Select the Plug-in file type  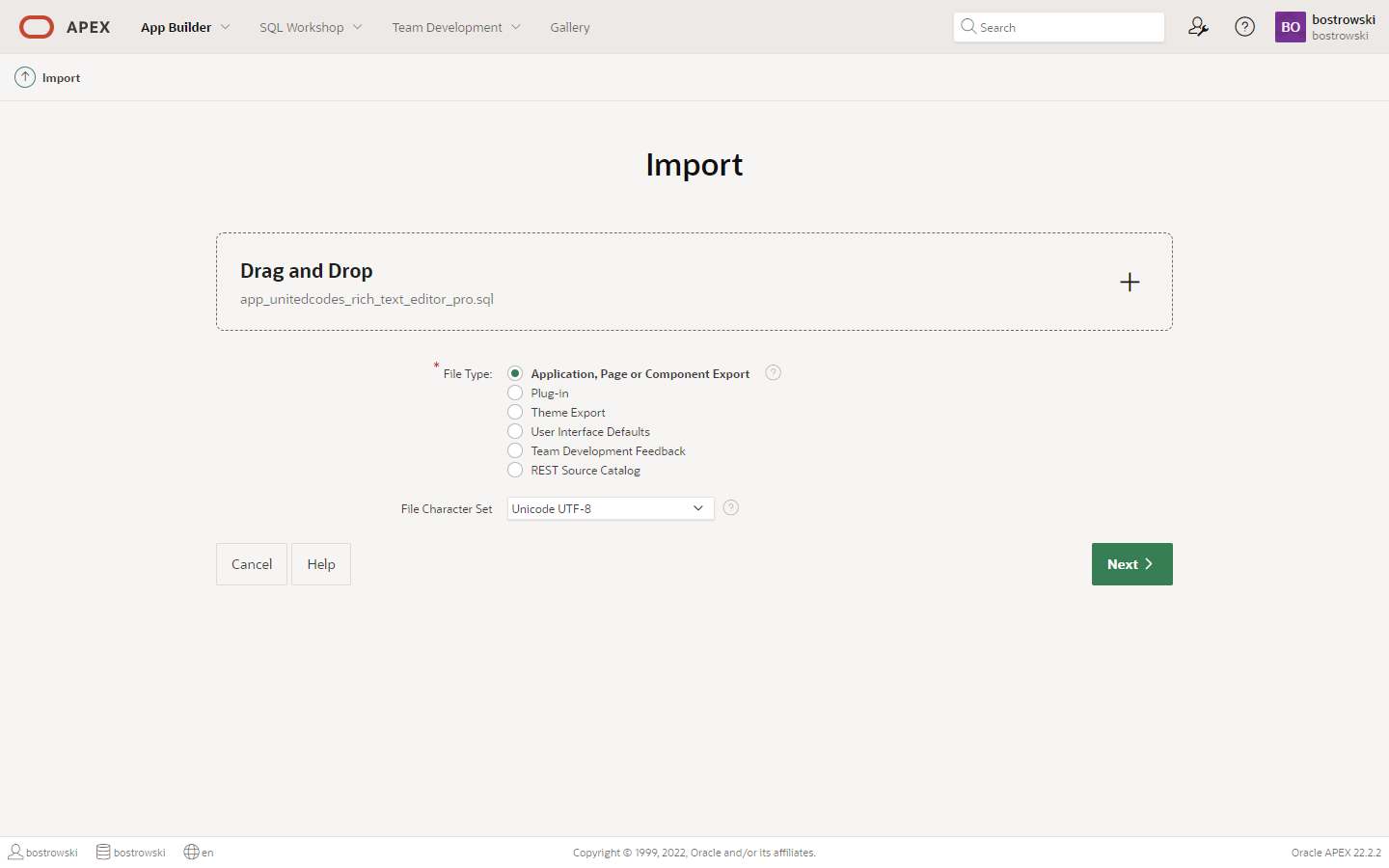tap(515, 393)
